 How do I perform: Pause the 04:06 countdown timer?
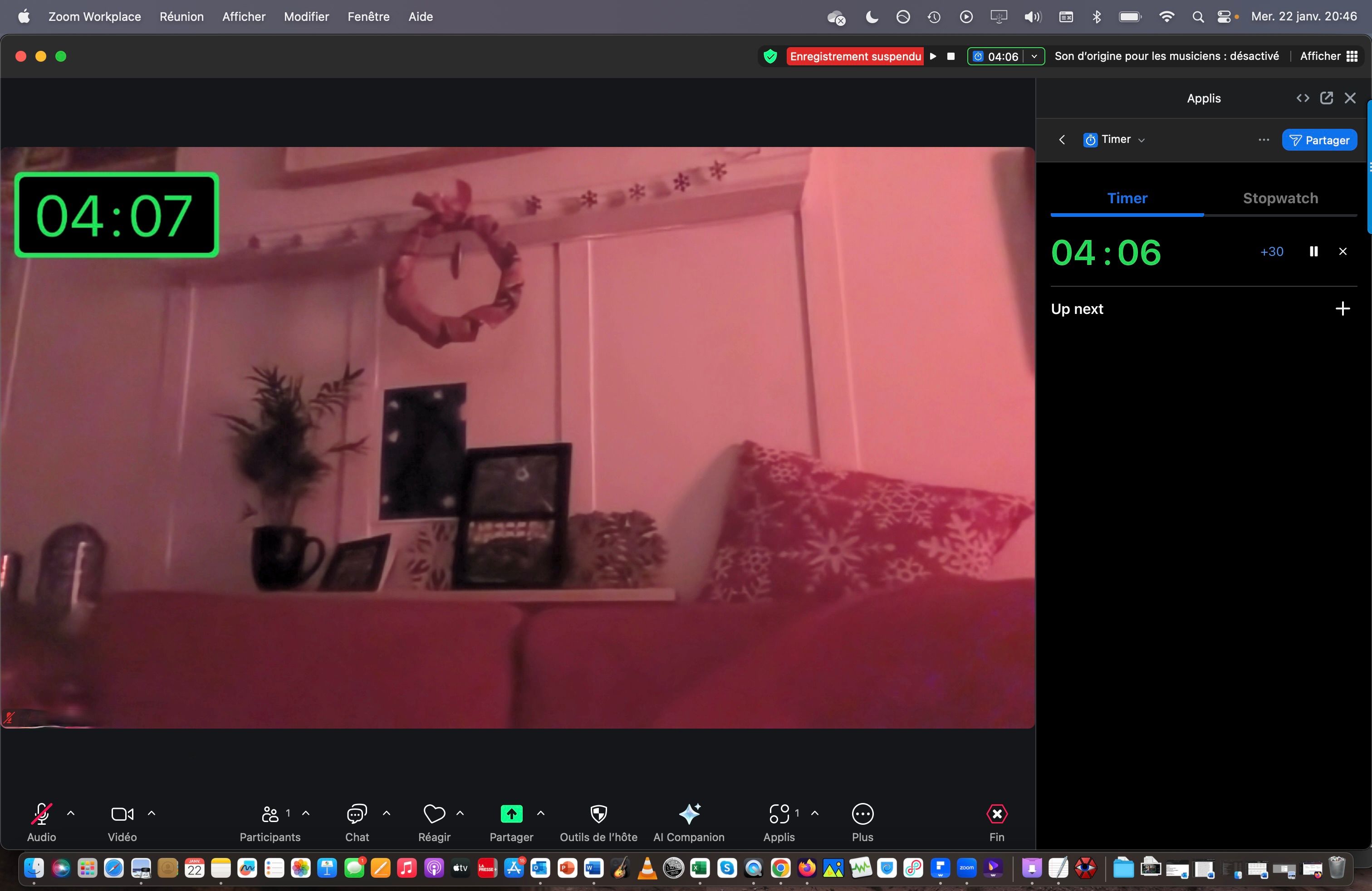point(1314,252)
